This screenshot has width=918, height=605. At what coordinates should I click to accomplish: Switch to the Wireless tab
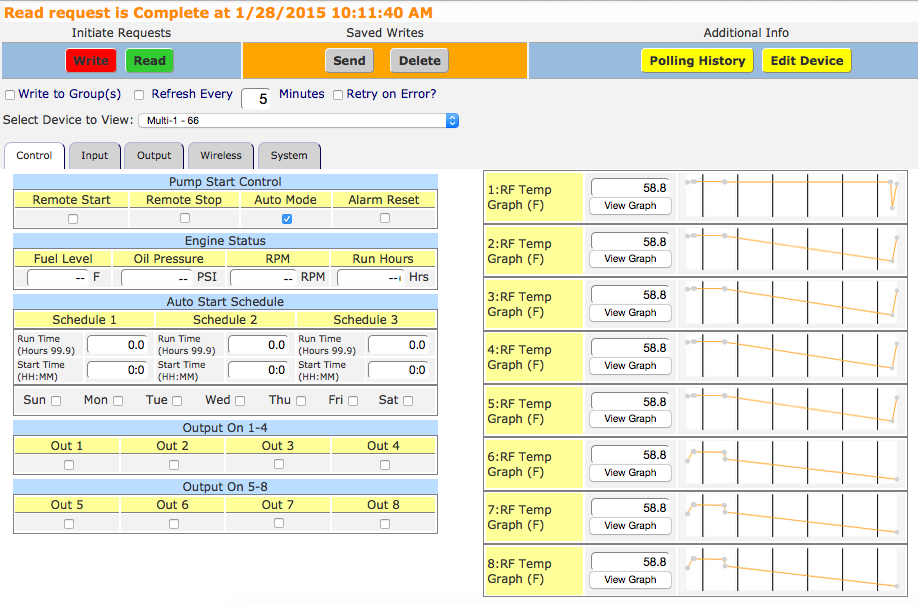220,156
